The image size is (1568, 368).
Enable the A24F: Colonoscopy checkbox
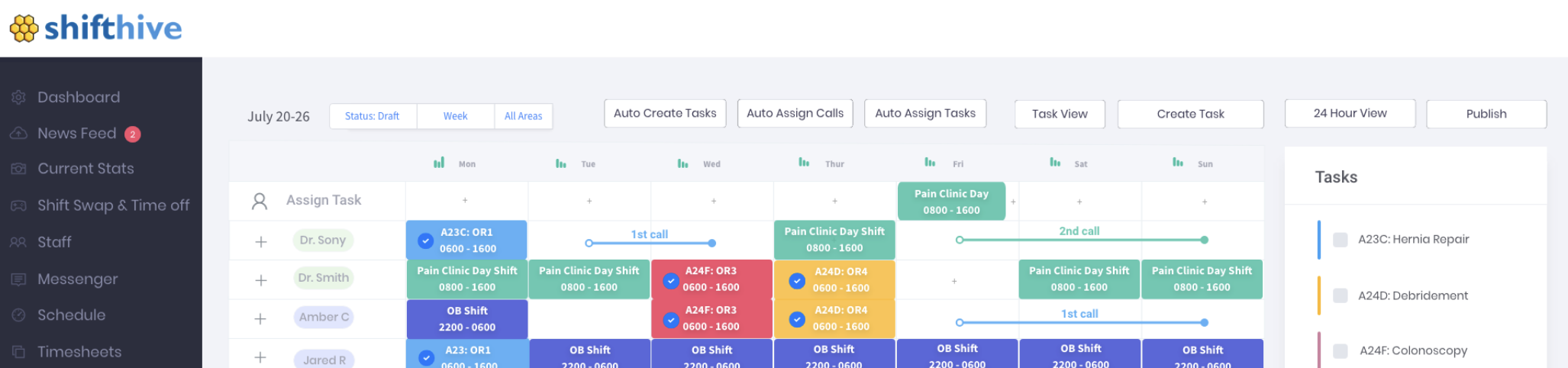coord(1340,351)
